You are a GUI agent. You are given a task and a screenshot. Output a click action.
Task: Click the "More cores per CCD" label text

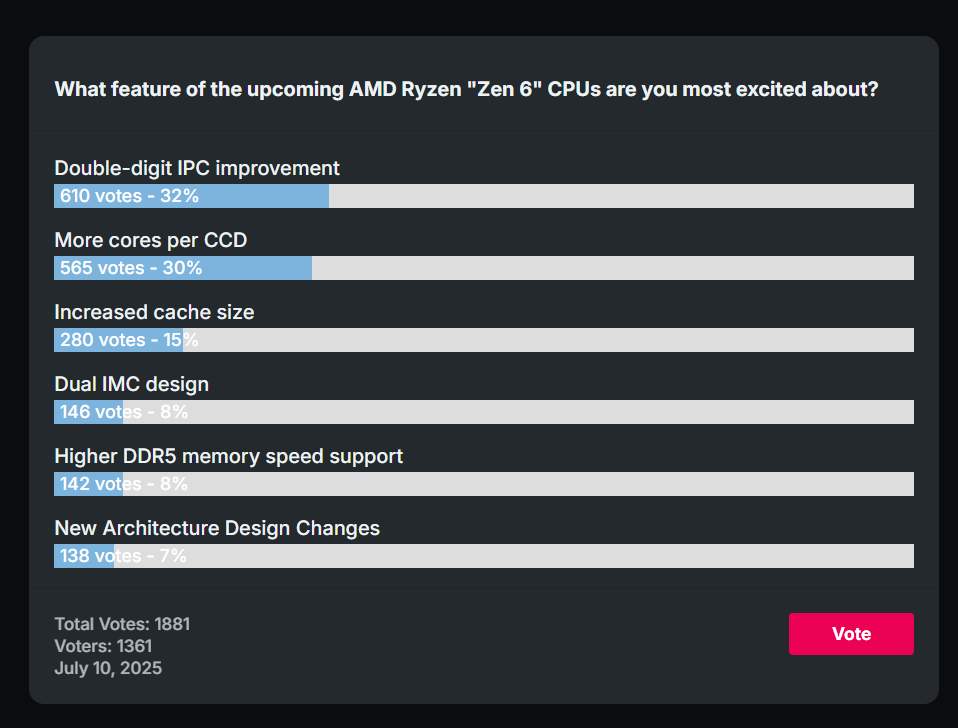151,240
